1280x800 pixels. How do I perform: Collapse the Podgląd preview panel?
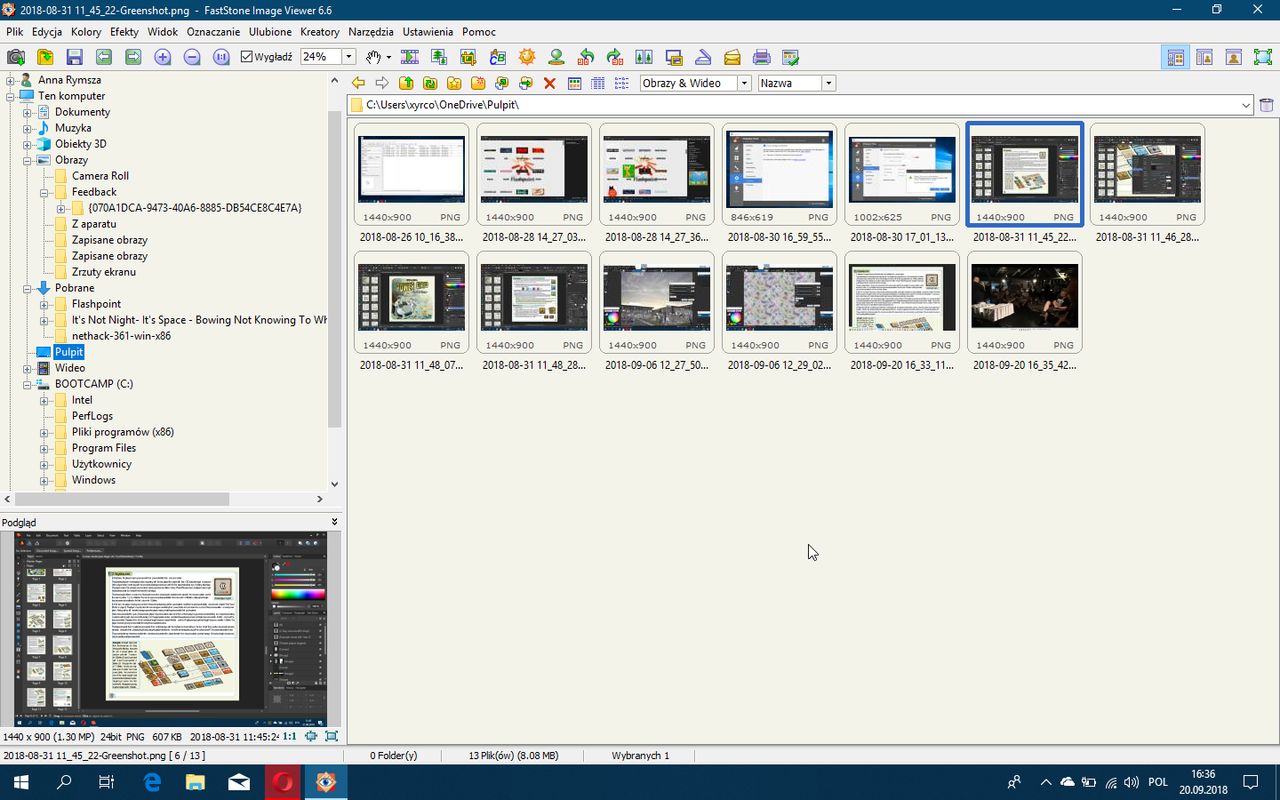[334, 522]
